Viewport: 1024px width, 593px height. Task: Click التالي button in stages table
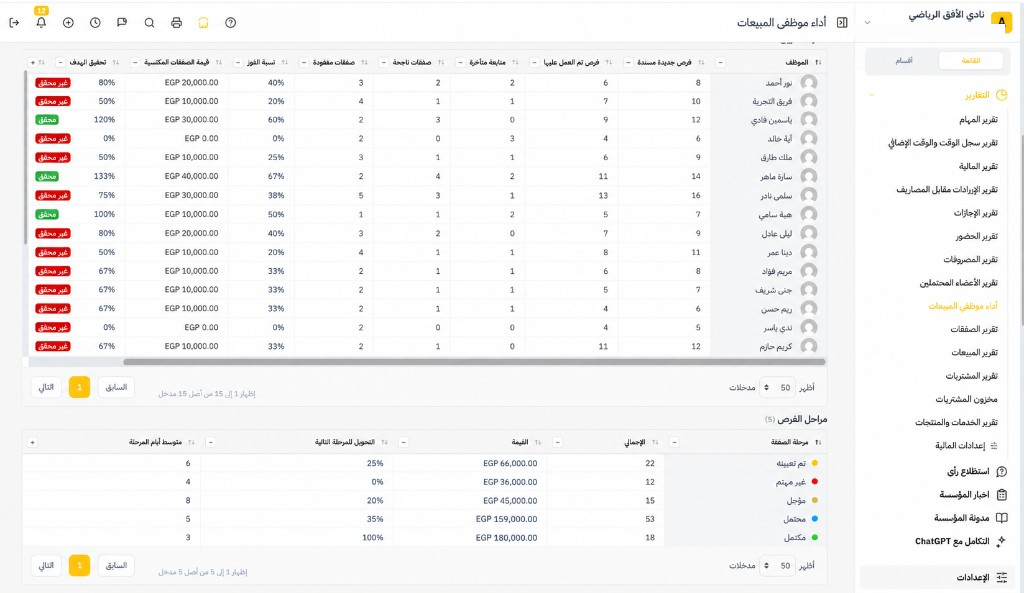pos(46,566)
